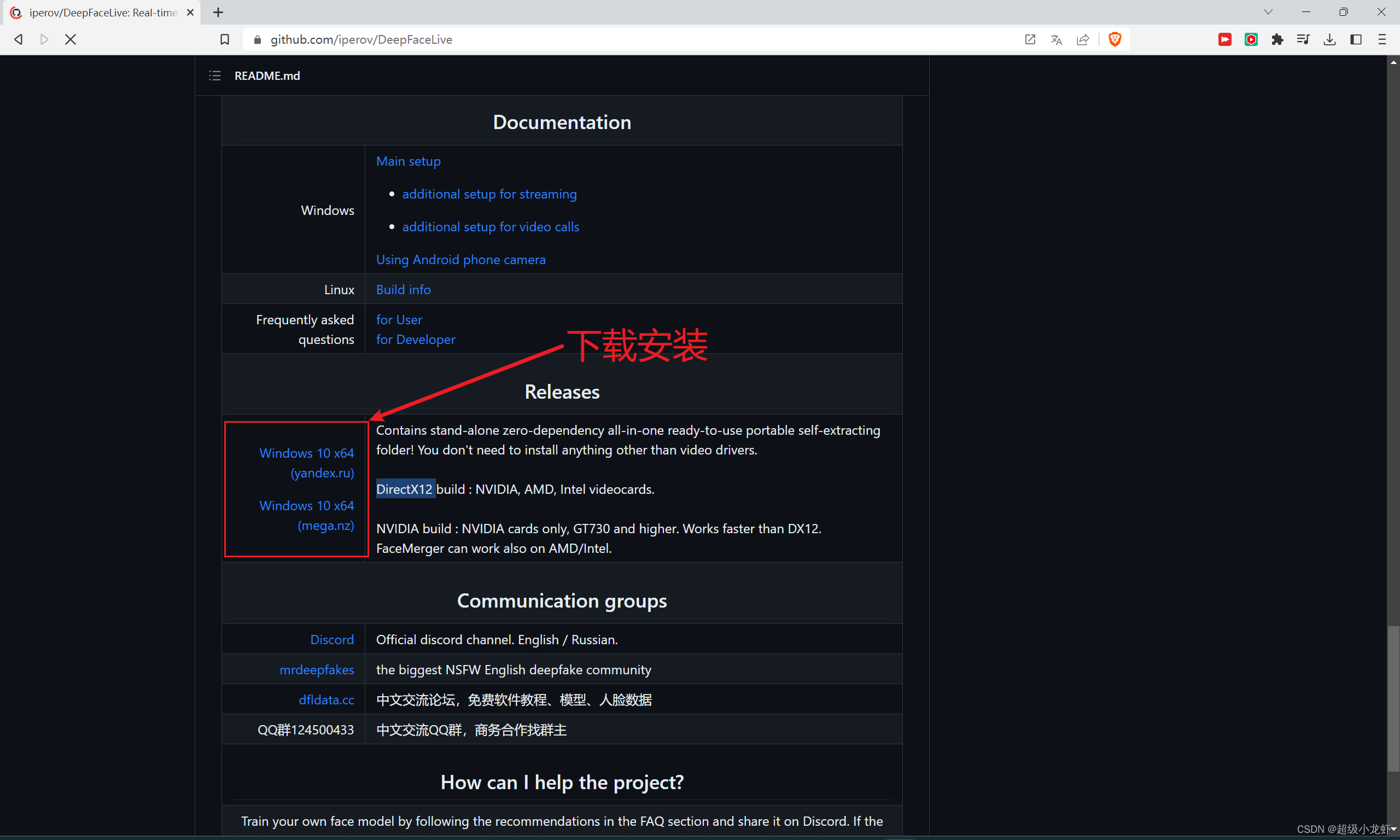Viewport: 1400px width, 840px height.
Task: Open the downloads icon in toolbar
Action: (1330, 39)
